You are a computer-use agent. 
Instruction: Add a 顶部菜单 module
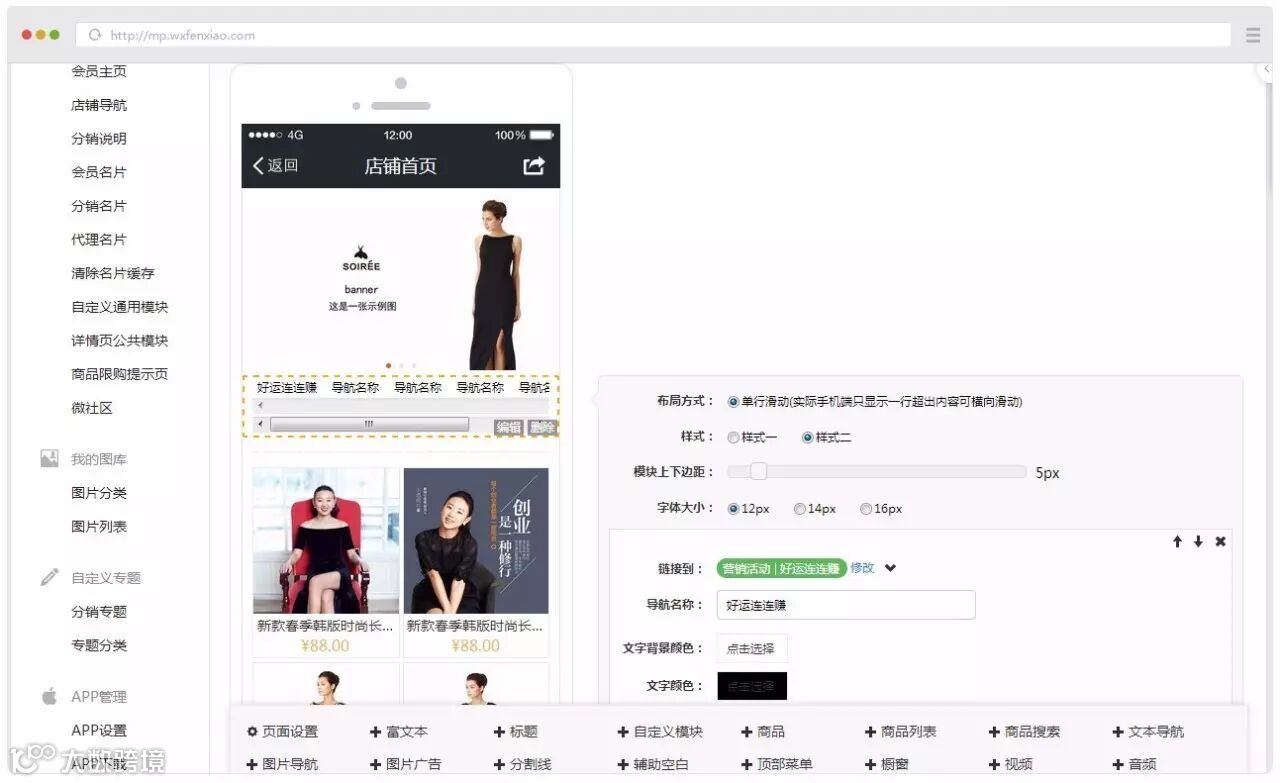point(777,764)
